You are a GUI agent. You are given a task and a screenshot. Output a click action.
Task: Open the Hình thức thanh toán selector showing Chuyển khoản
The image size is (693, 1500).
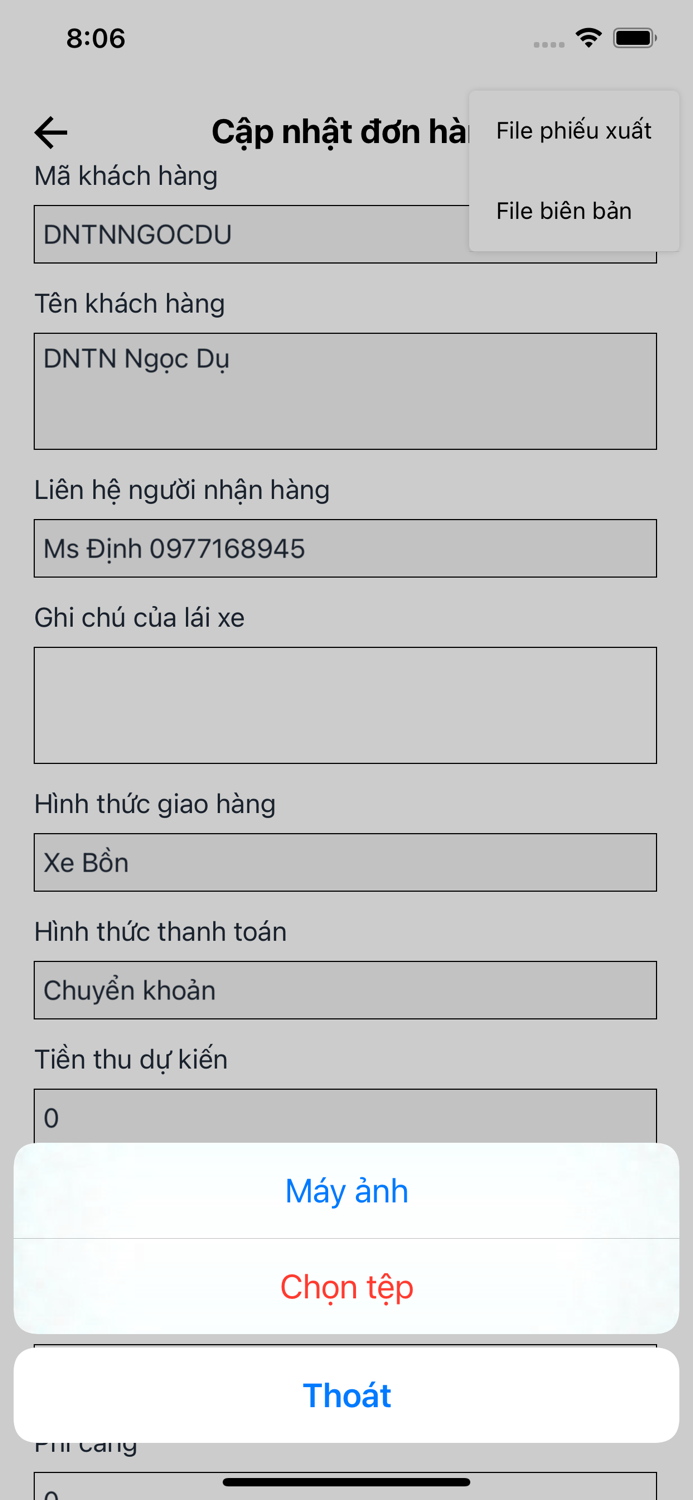(x=345, y=990)
